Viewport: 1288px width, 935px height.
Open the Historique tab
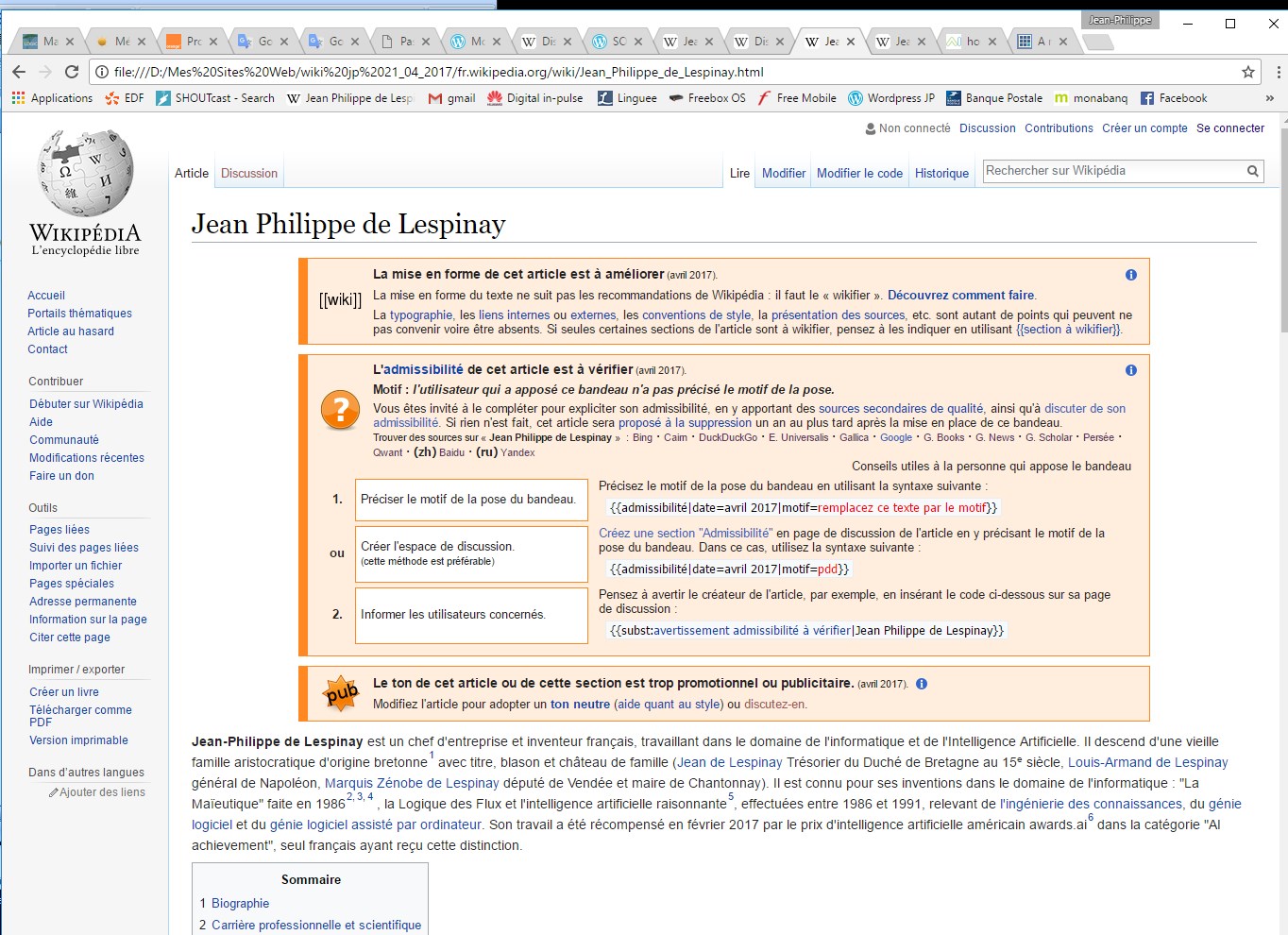point(941,173)
